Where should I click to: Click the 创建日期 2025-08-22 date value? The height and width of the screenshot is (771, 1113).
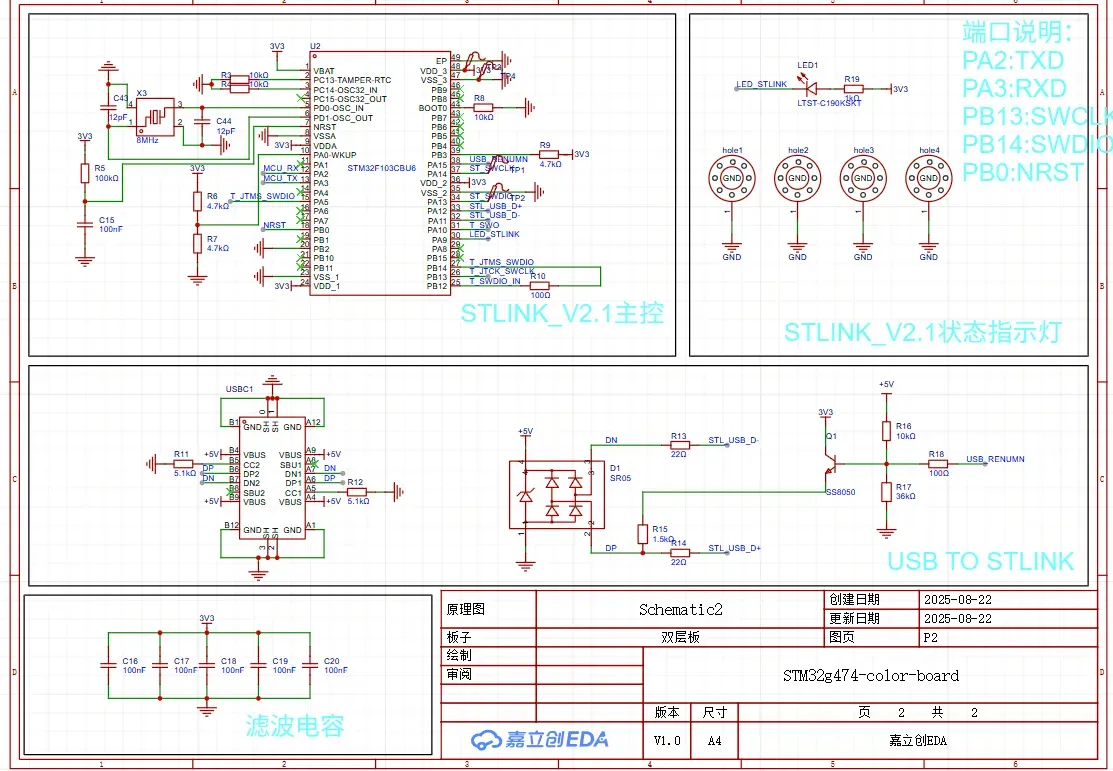click(958, 600)
